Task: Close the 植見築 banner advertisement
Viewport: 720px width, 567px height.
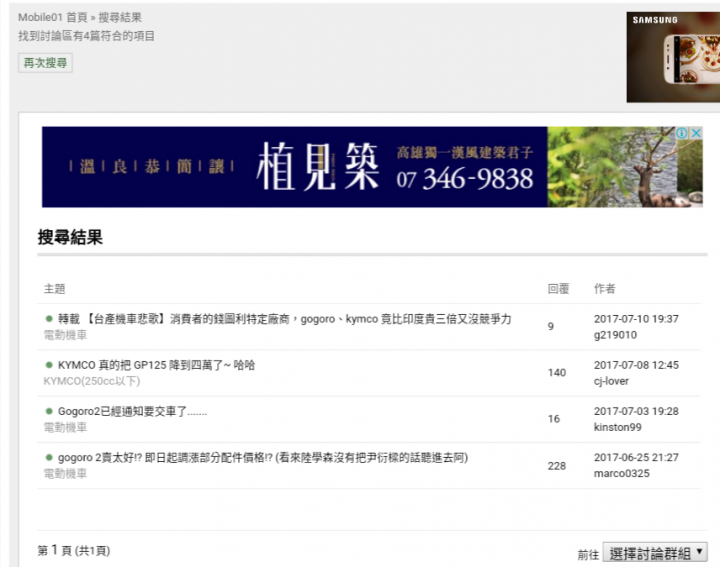Action: pyautogui.click(x=696, y=133)
